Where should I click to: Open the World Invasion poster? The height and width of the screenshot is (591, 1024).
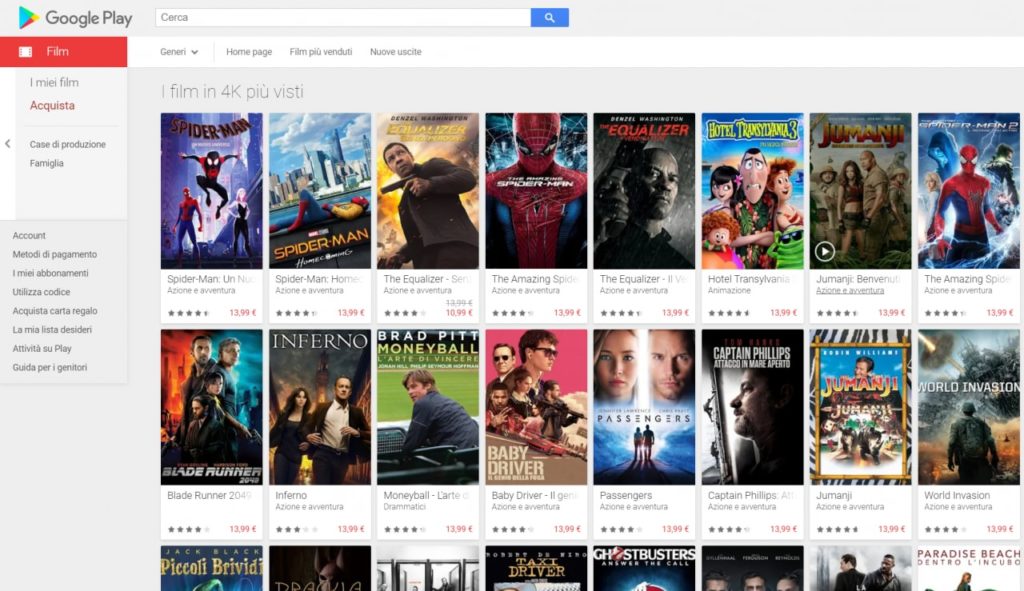point(968,407)
